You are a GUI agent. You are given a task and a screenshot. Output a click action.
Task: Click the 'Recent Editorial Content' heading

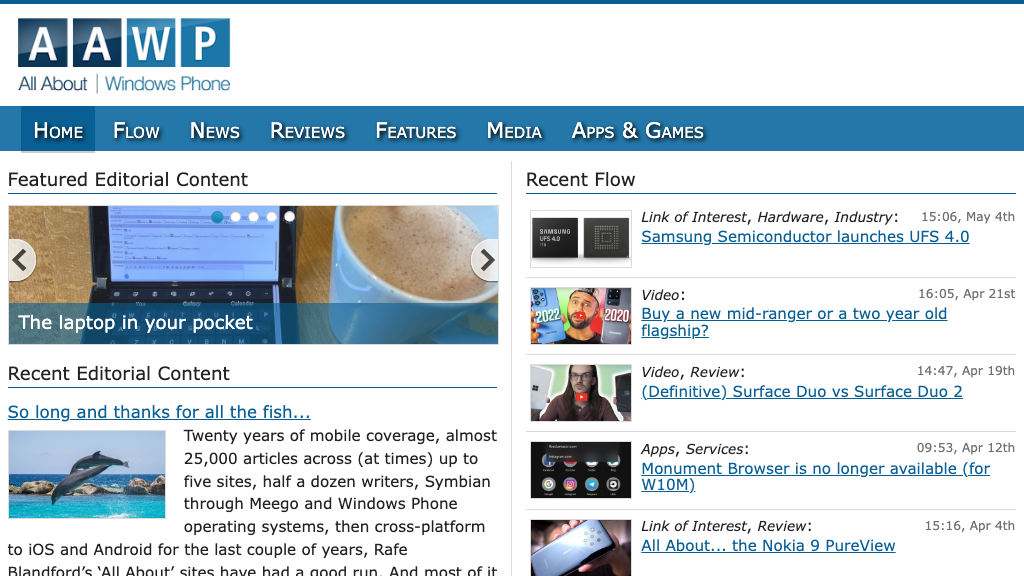point(118,374)
